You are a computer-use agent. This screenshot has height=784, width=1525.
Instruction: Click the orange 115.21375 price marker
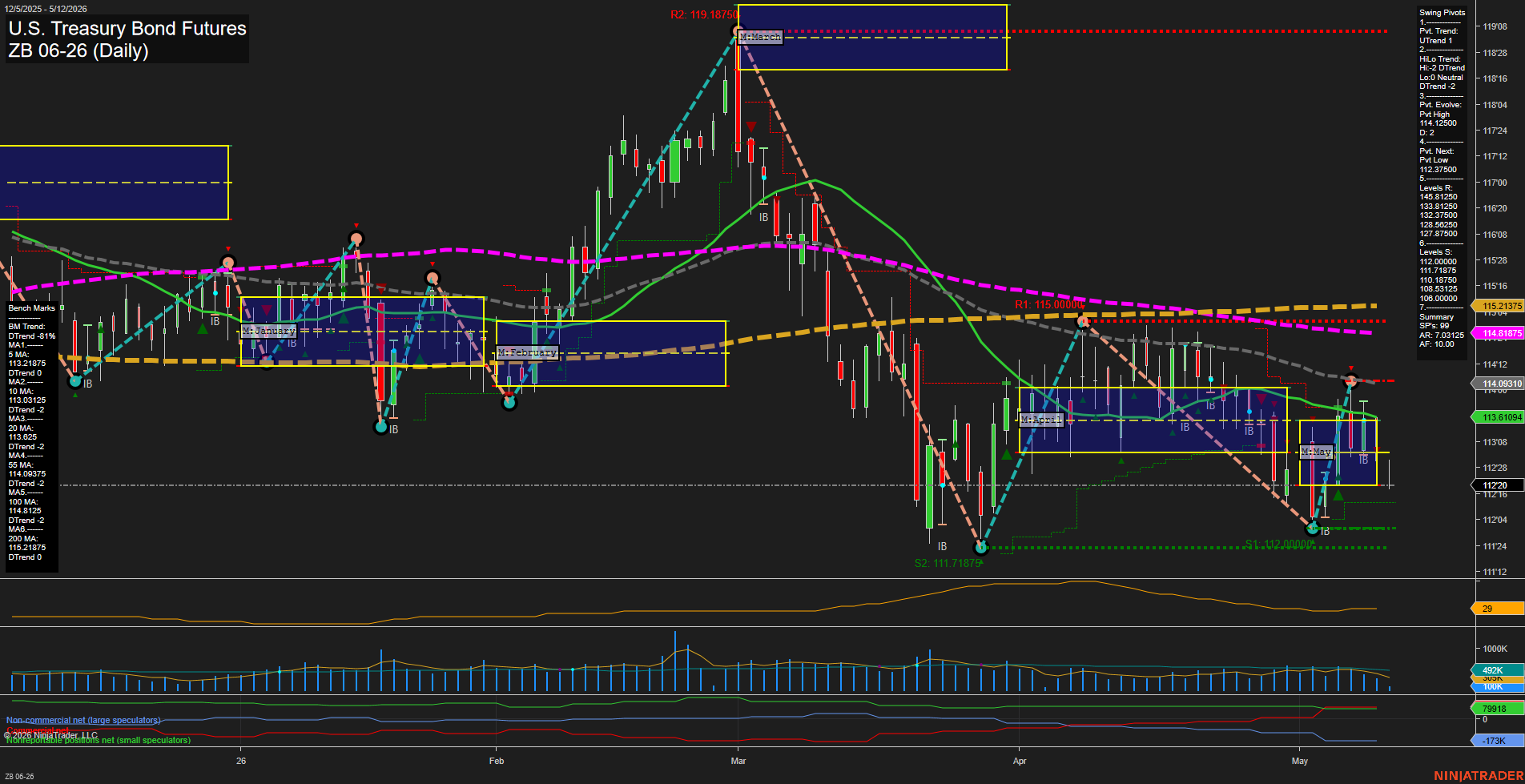pos(1498,306)
